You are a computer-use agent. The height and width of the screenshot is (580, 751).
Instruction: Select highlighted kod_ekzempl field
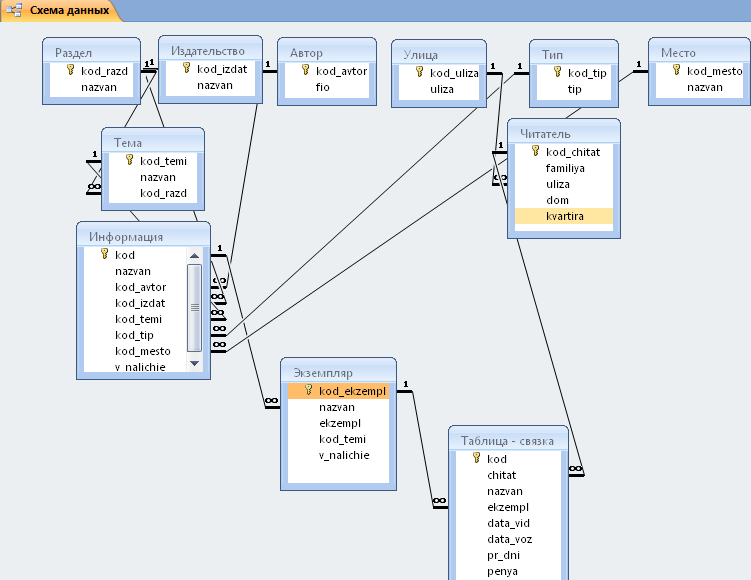(x=338, y=391)
